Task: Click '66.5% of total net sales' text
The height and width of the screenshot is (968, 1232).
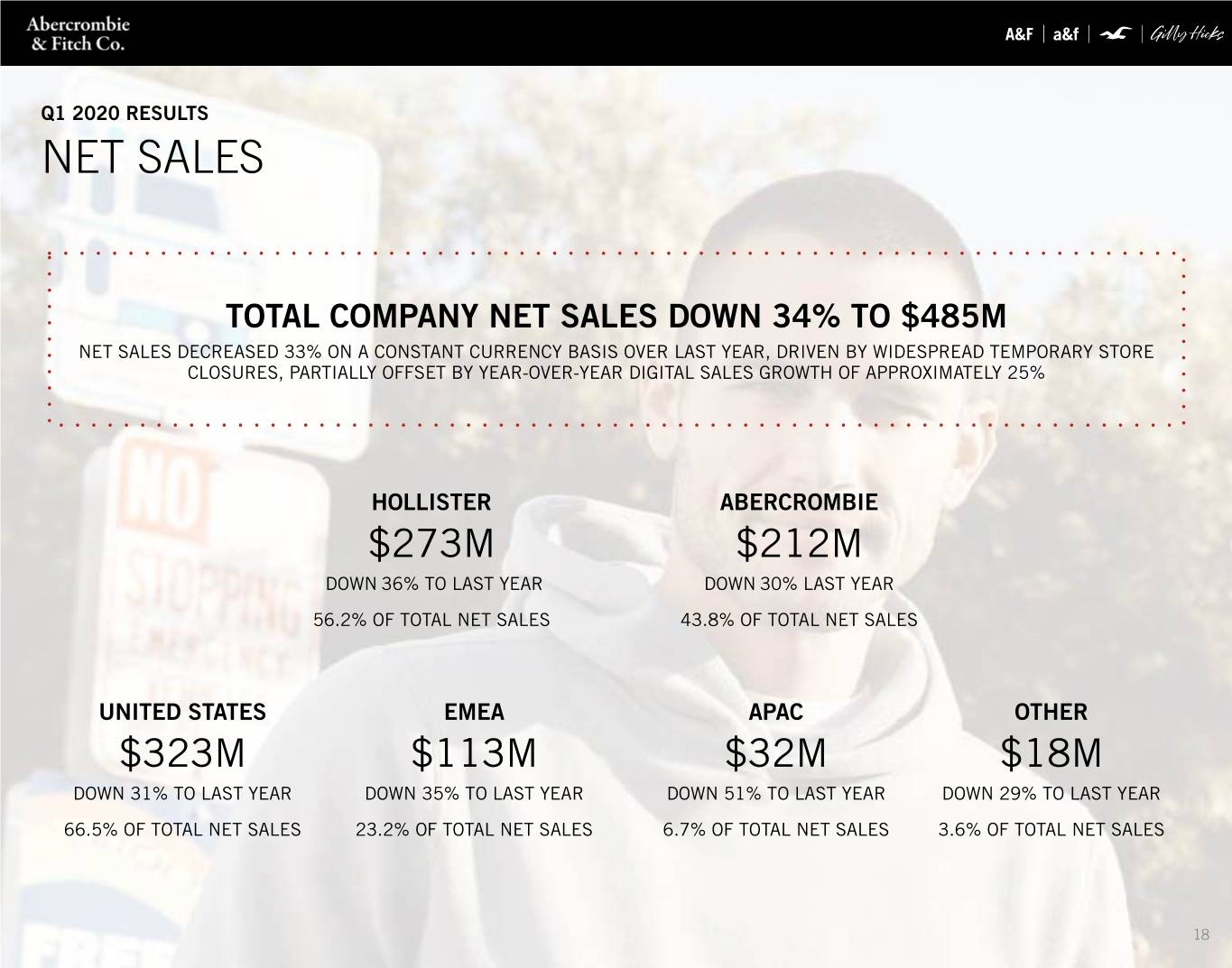Action: coord(182,830)
